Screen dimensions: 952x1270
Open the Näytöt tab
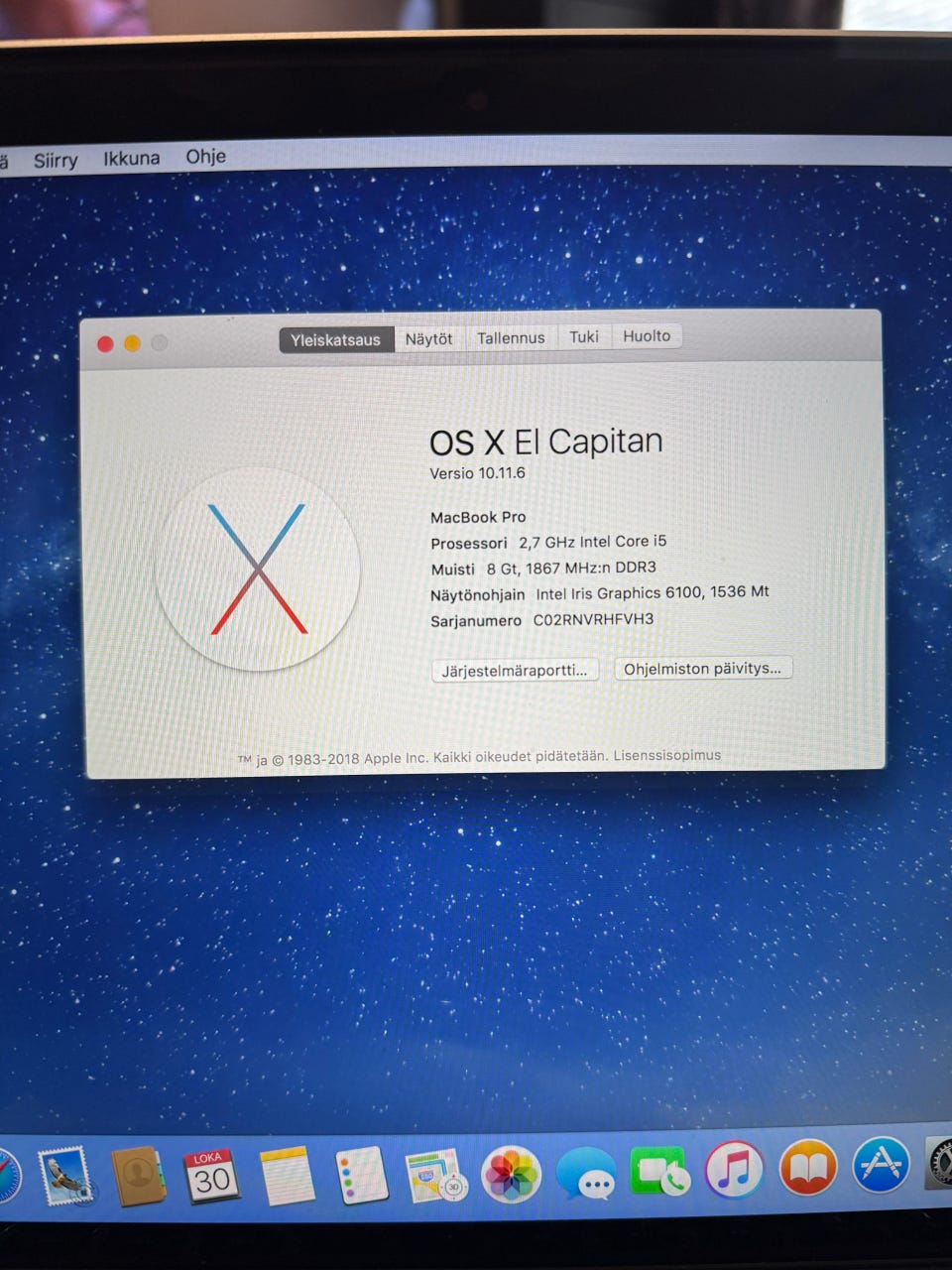pyautogui.click(x=428, y=338)
